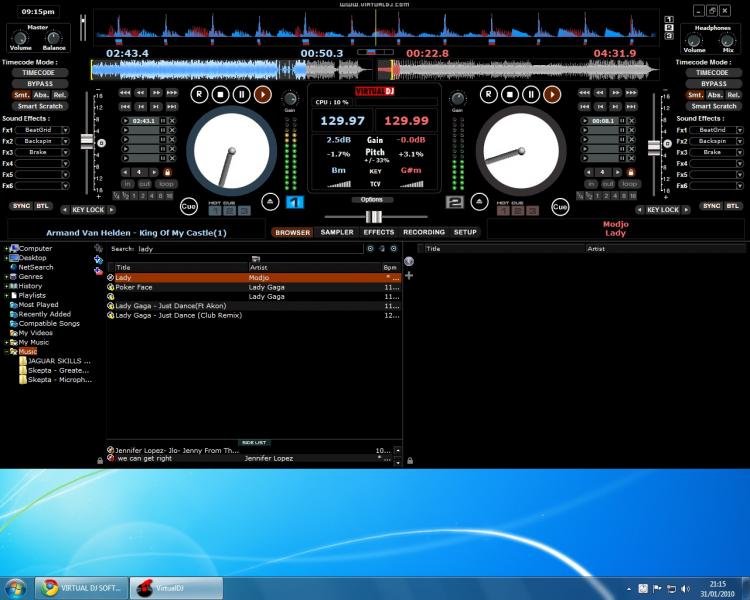Open the Fx2 Backspin dropdown on left deck
The image size is (750, 600).
coord(66,141)
